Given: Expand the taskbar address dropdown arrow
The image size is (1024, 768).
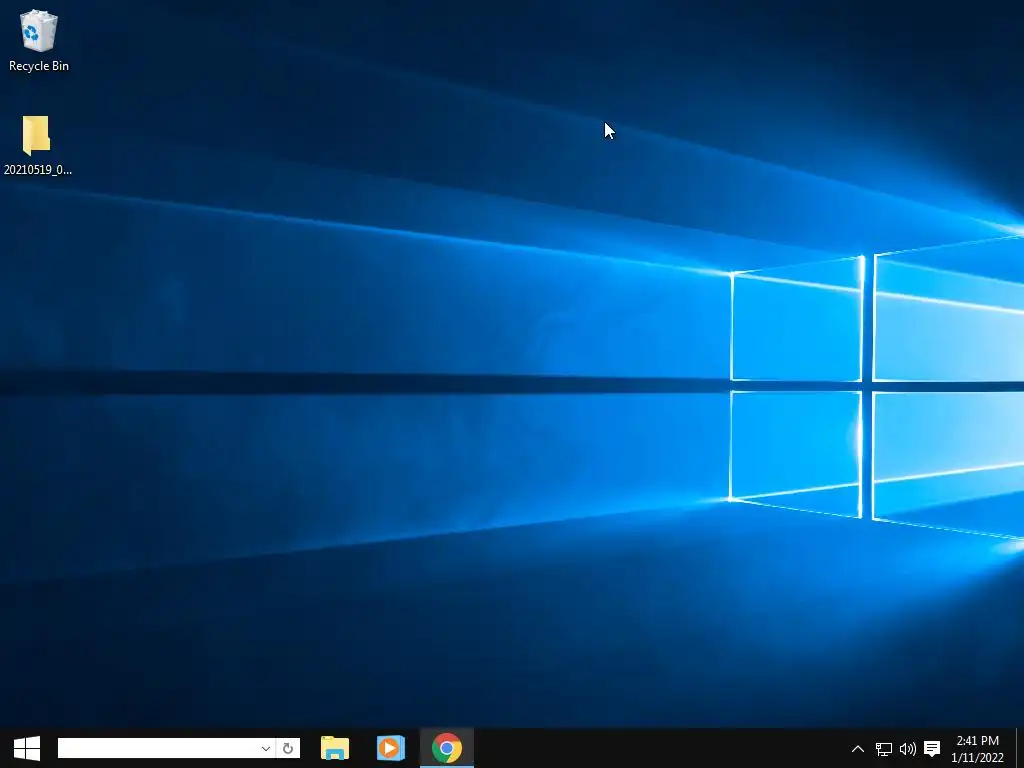Looking at the screenshot, I should click(x=266, y=748).
